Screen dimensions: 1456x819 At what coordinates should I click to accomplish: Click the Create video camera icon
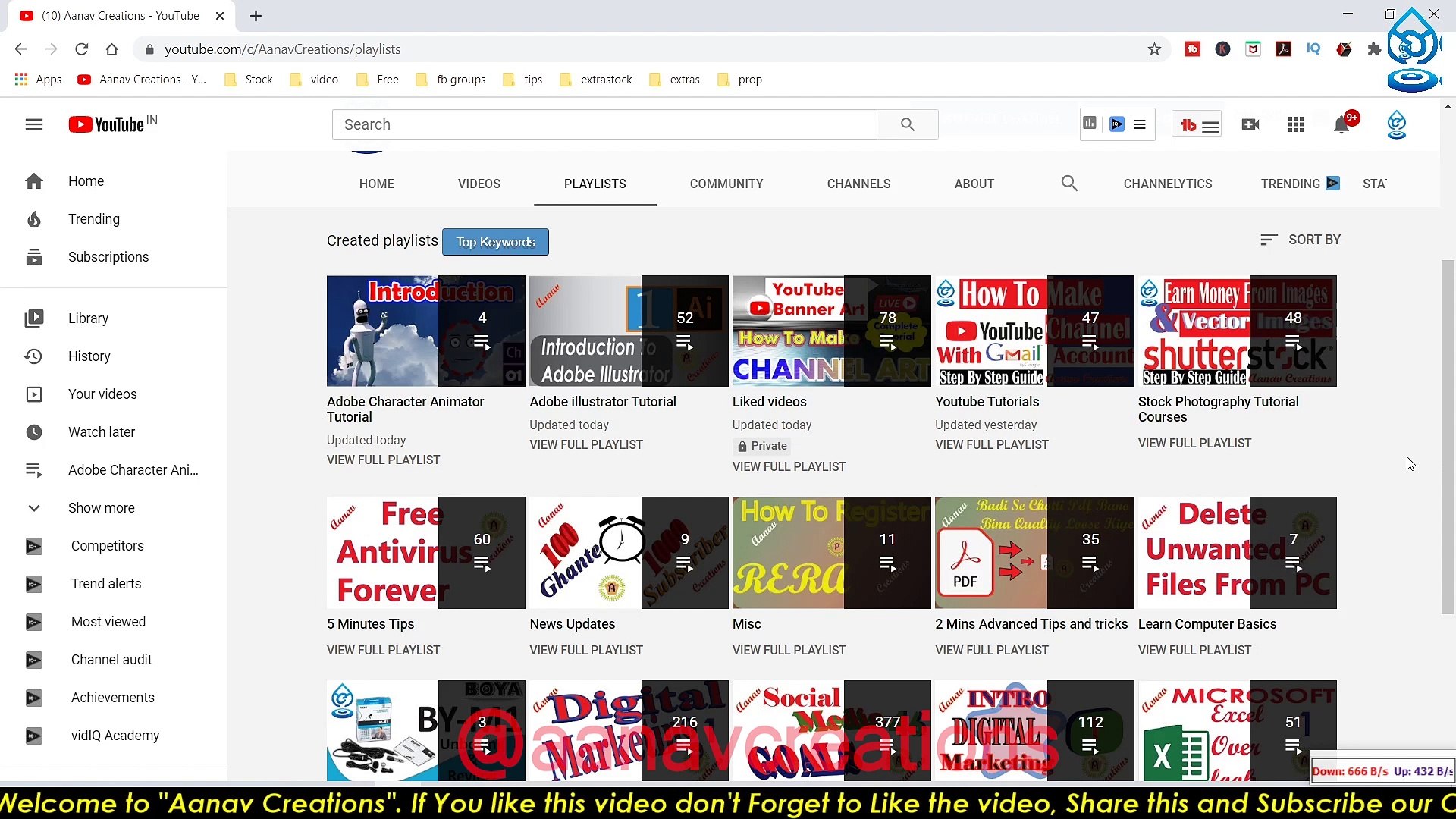[x=1250, y=124]
